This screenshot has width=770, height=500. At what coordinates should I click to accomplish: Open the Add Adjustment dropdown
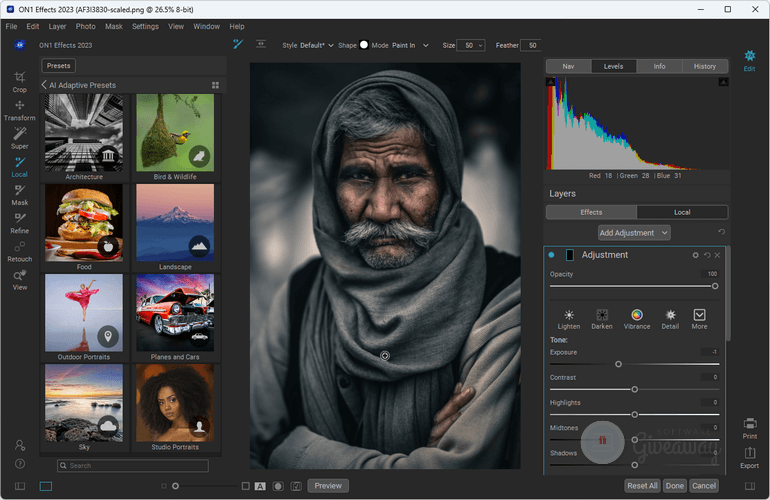pyautogui.click(x=634, y=233)
